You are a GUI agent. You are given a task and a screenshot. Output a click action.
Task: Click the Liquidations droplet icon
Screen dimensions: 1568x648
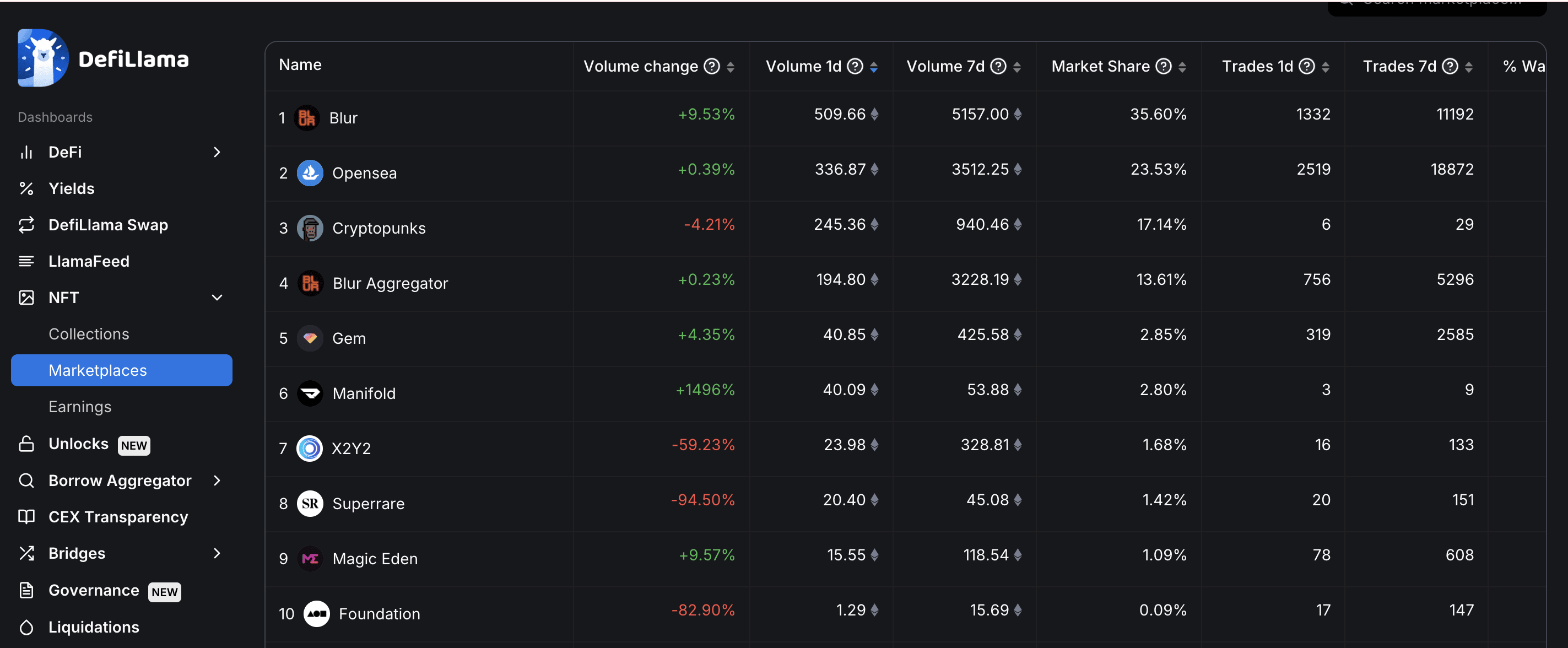pyautogui.click(x=26, y=627)
